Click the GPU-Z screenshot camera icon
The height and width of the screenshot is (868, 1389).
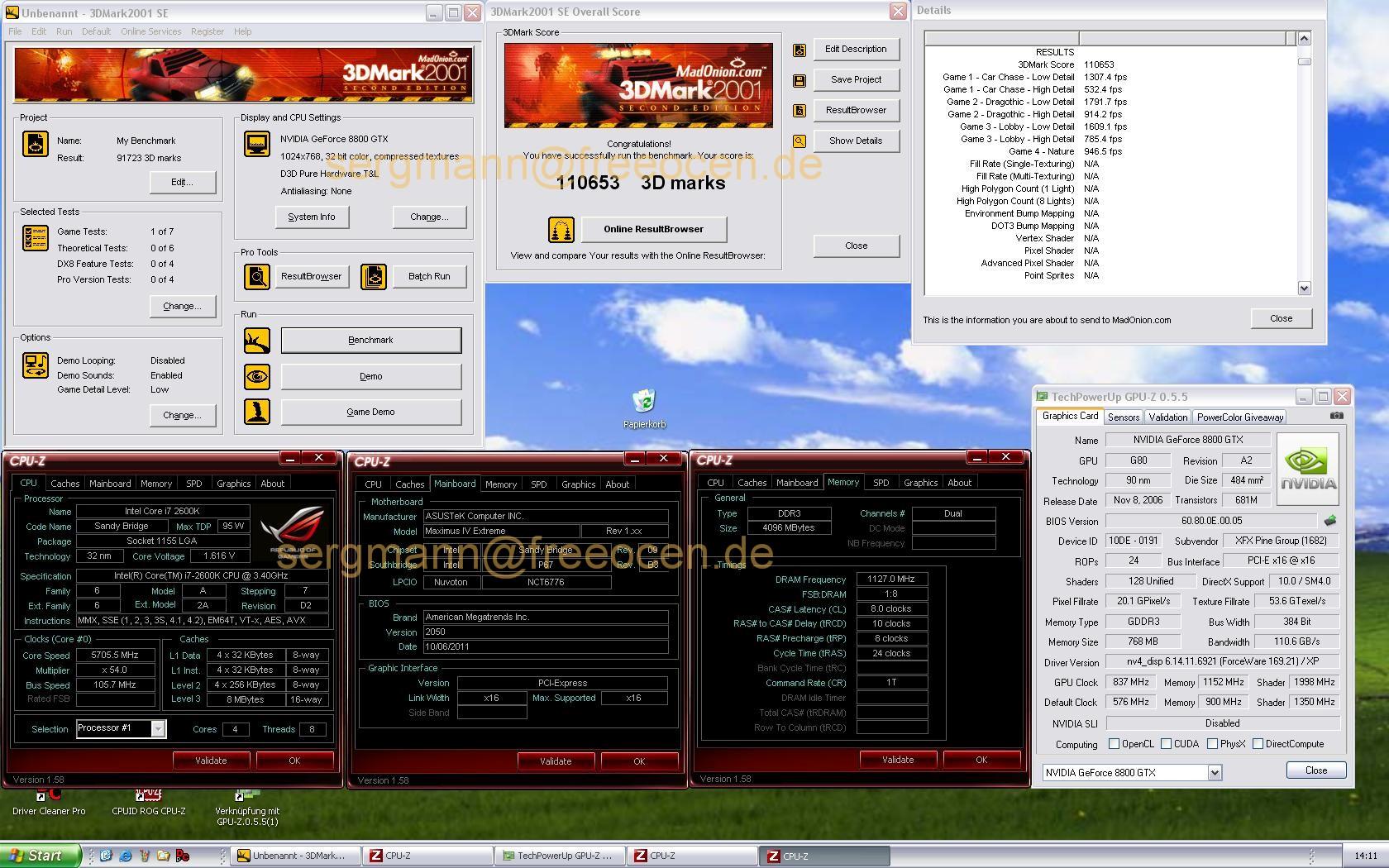point(1337,416)
